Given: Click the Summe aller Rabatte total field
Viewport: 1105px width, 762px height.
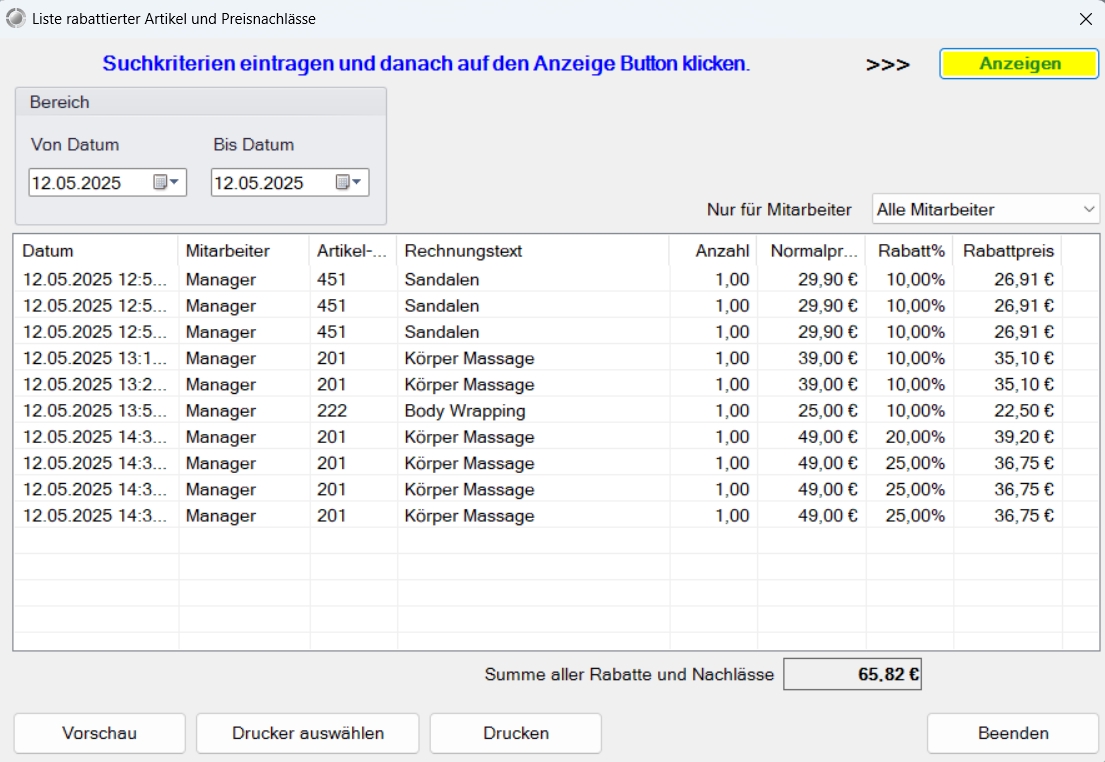Looking at the screenshot, I should [x=852, y=674].
